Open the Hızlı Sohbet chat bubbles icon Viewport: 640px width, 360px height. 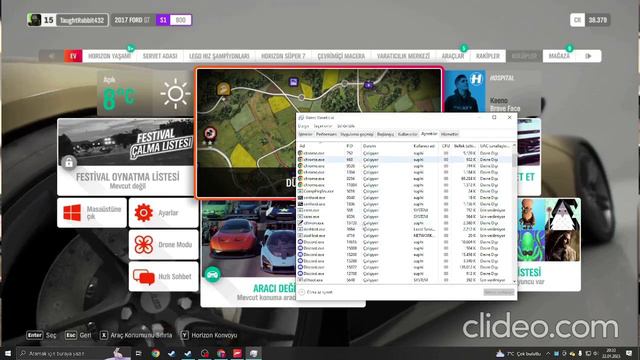(x=144, y=276)
